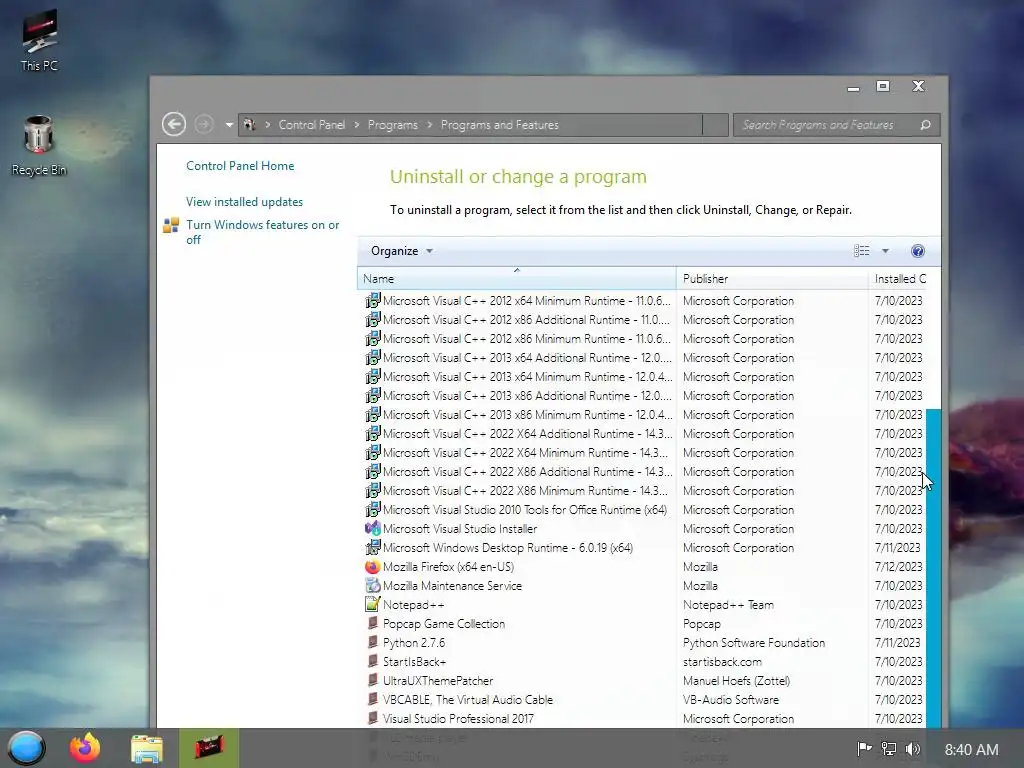Click the vertical scrollbar thumb
Image resolution: width=1024 pixels, height=768 pixels.
tap(934, 568)
